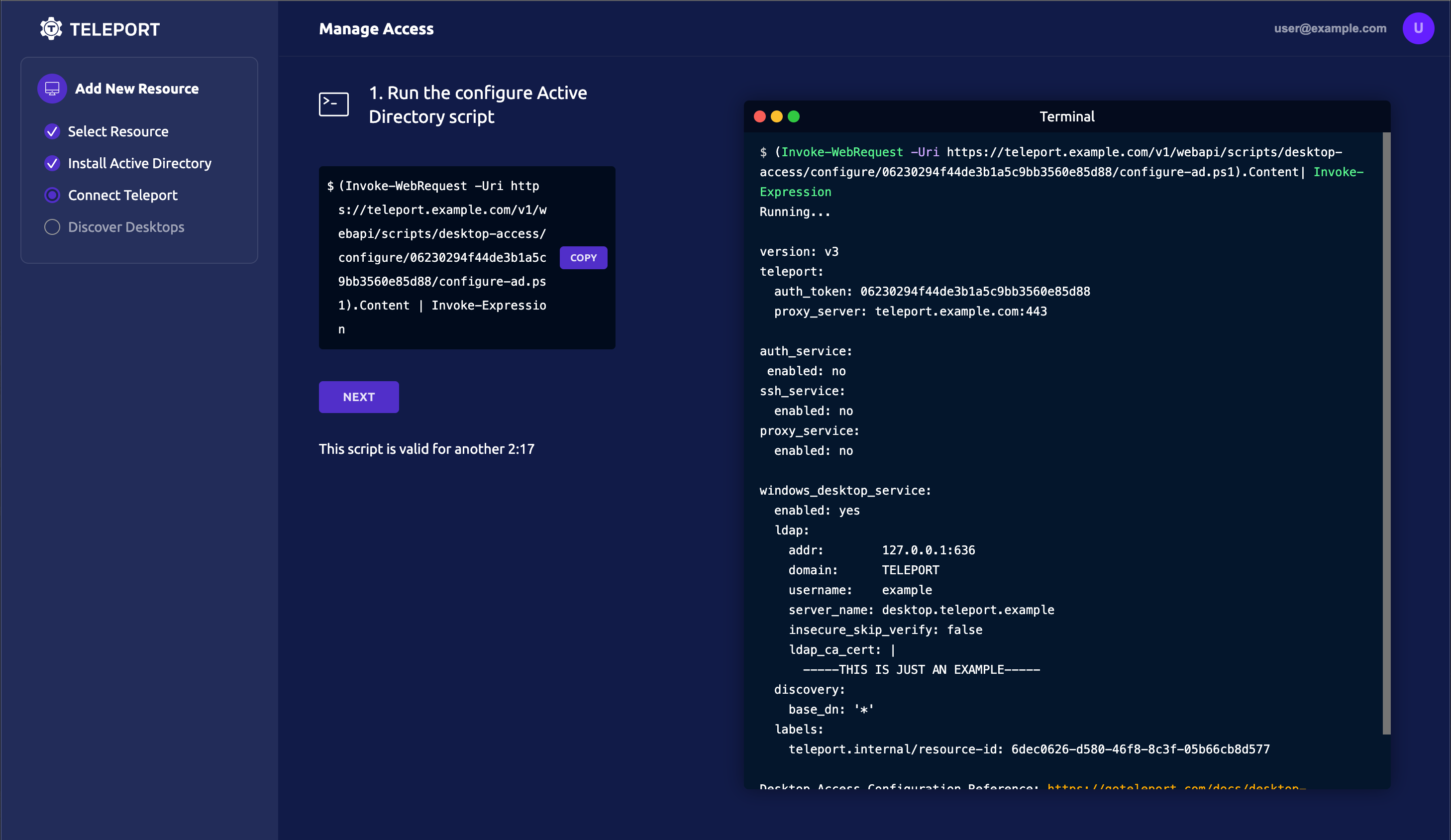Image resolution: width=1451 pixels, height=840 pixels.
Task: Click the Add New Resource title
Action: (137, 89)
